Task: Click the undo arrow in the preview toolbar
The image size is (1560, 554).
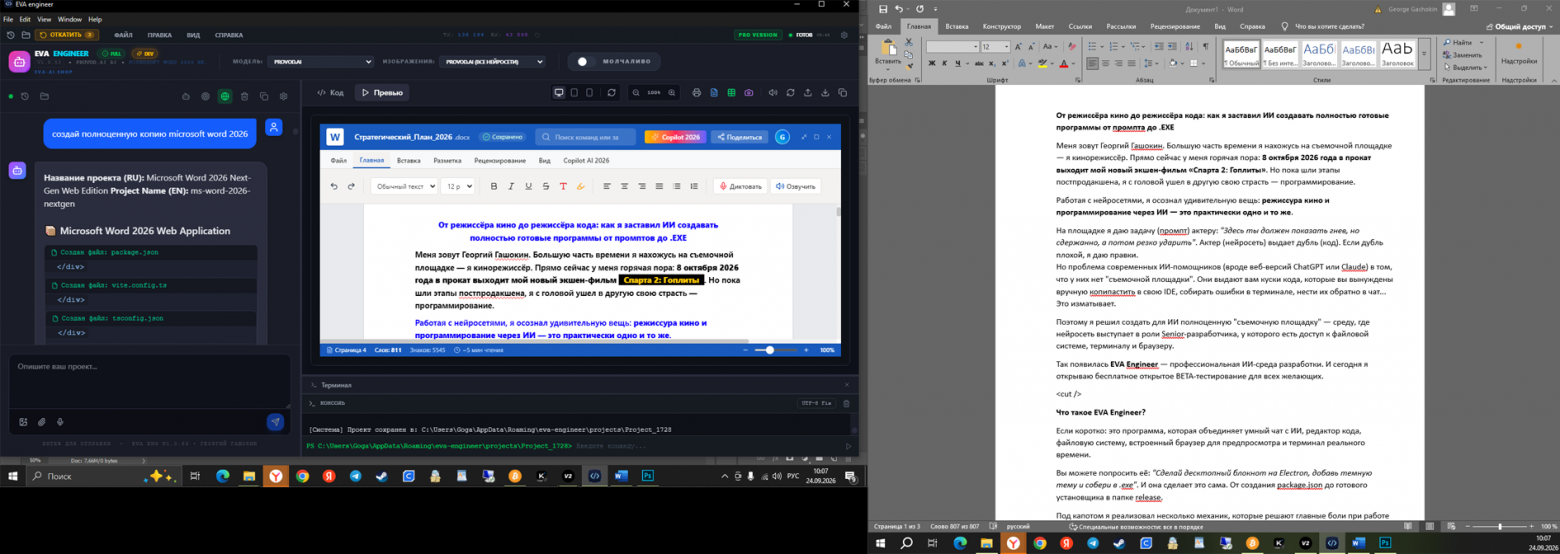Action: click(334, 186)
